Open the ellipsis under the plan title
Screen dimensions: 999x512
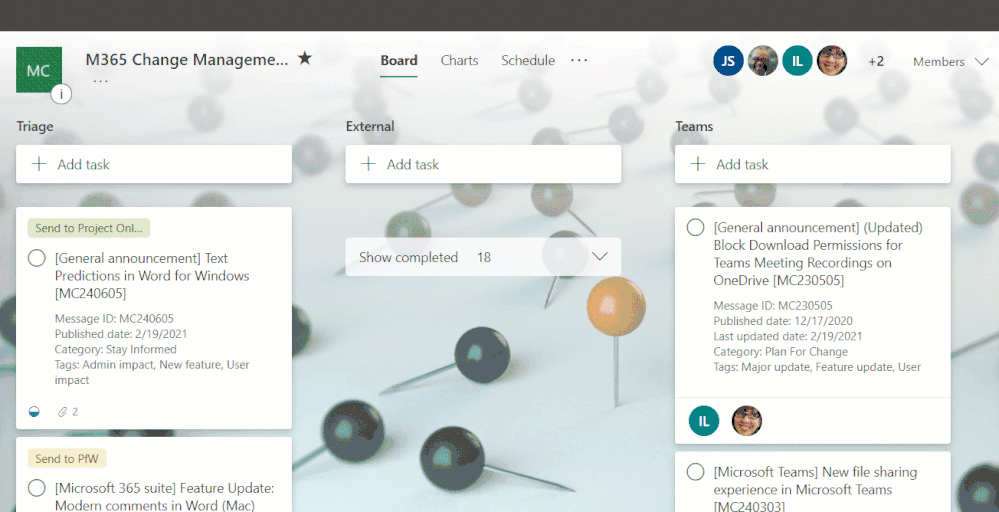(x=101, y=81)
